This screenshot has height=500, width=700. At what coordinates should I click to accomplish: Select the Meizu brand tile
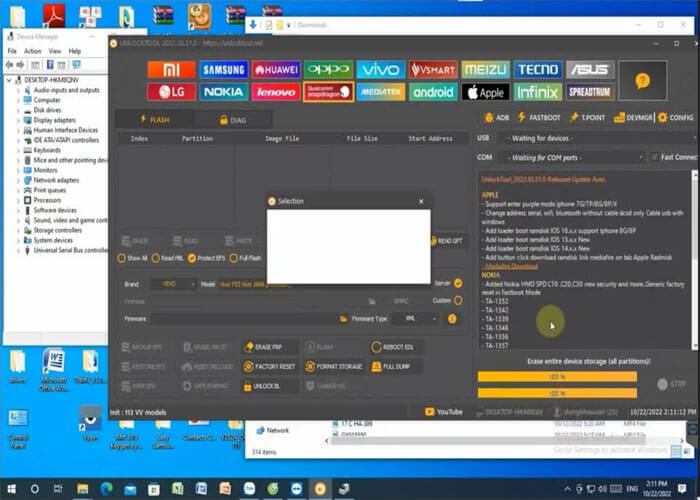tap(485, 70)
